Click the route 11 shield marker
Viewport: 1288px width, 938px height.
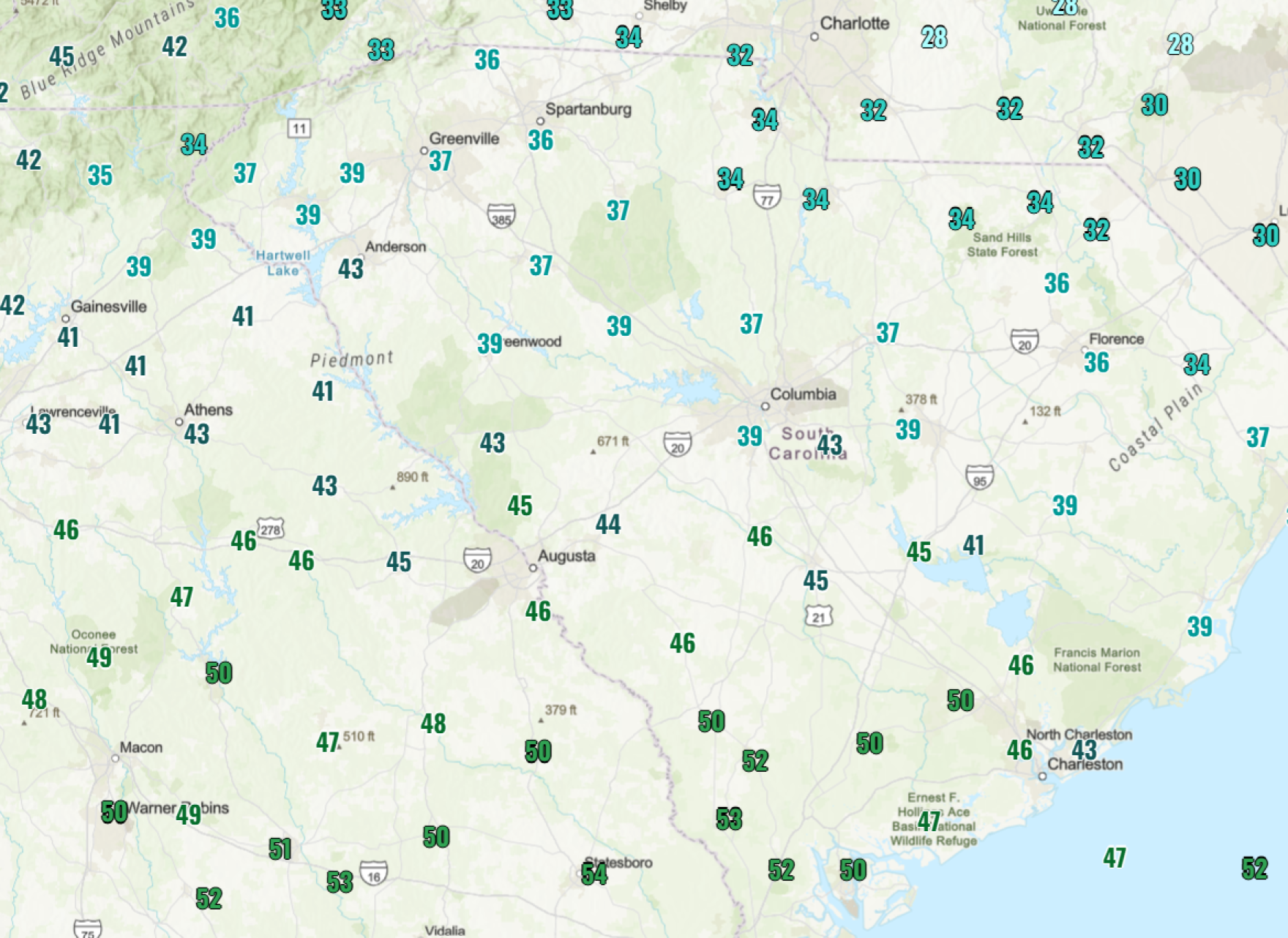tap(299, 129)
